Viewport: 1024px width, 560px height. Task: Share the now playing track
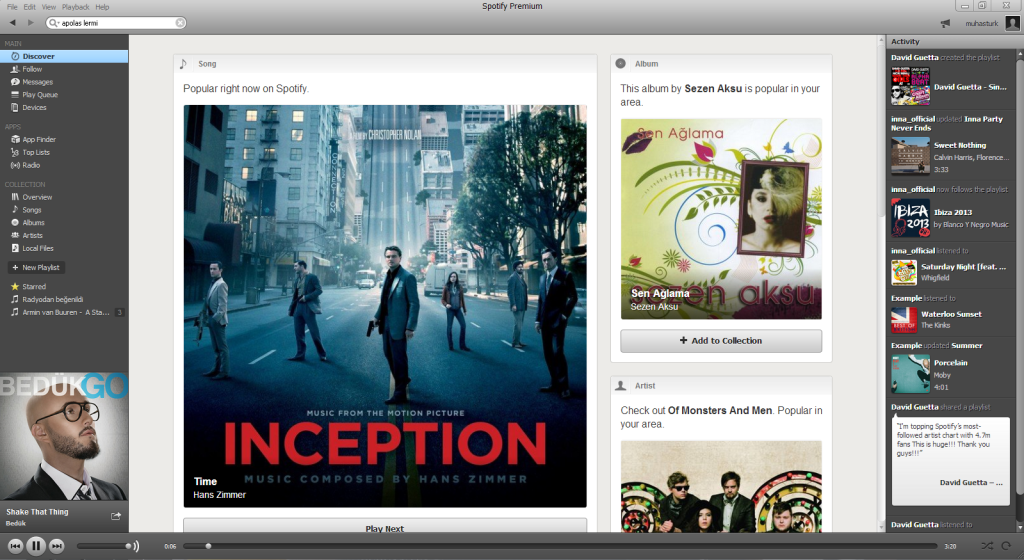click(116, 516)
